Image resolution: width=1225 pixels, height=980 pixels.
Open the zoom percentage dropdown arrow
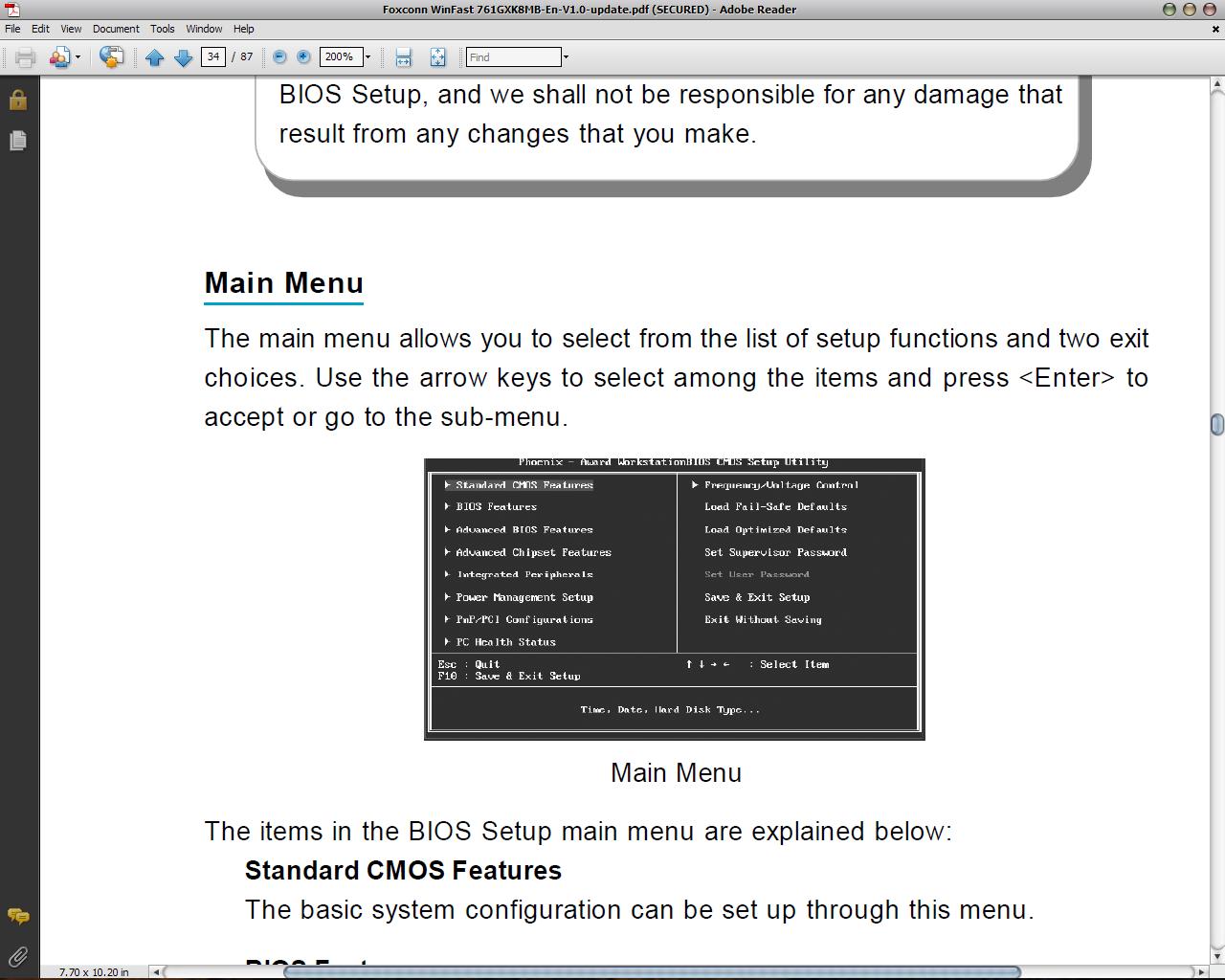click(x=367, y=57)
